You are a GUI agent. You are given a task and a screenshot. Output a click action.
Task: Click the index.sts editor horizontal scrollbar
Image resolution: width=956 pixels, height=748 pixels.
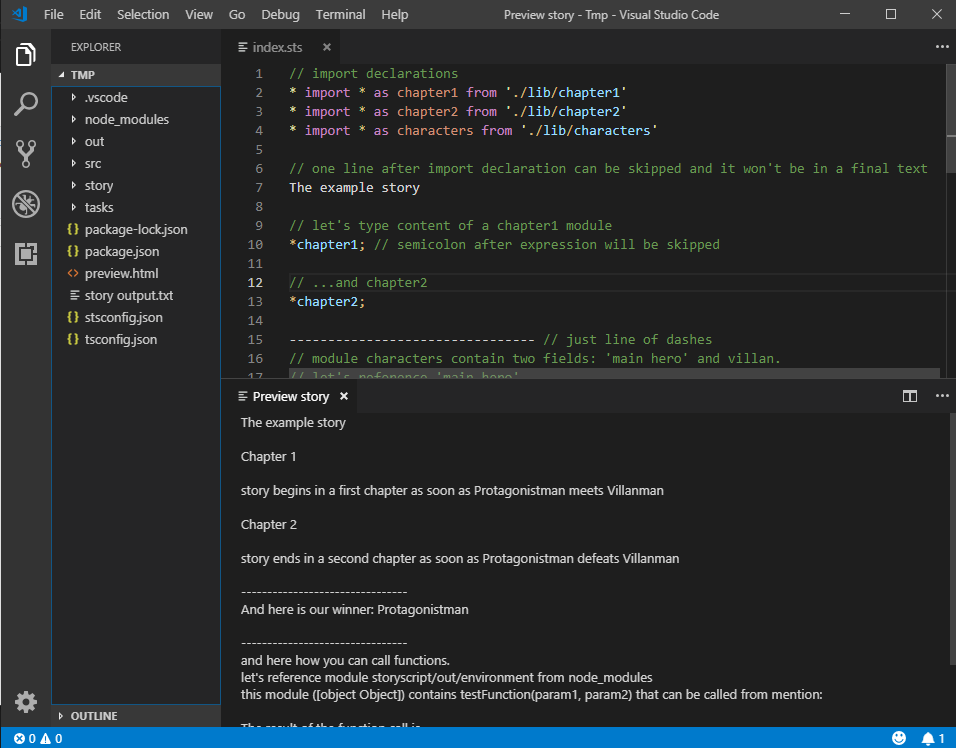(614, 372)
